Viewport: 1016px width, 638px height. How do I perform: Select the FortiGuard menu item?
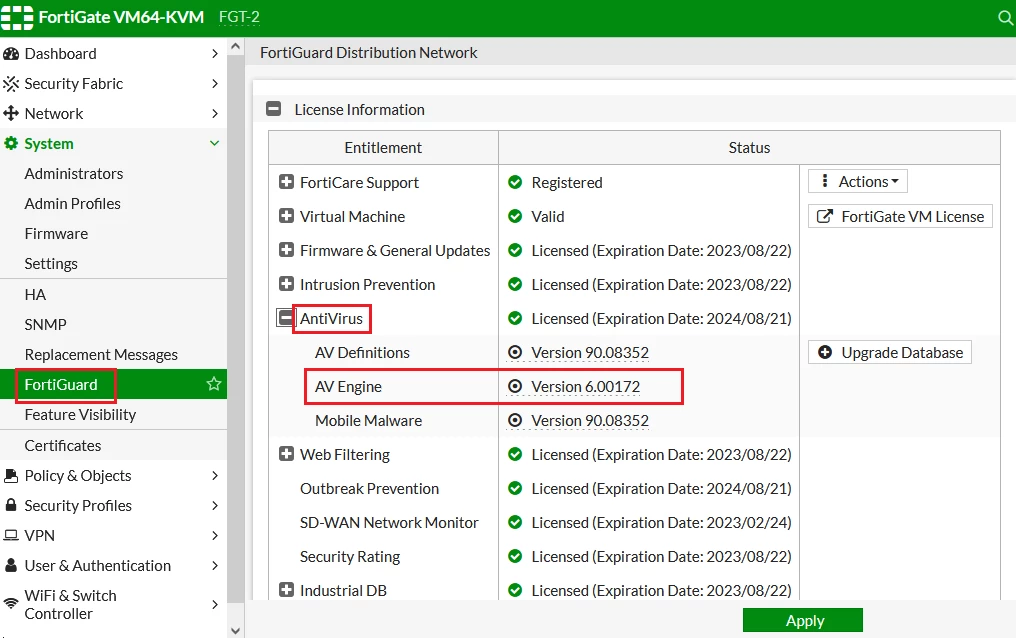click(x=113, y=384)
